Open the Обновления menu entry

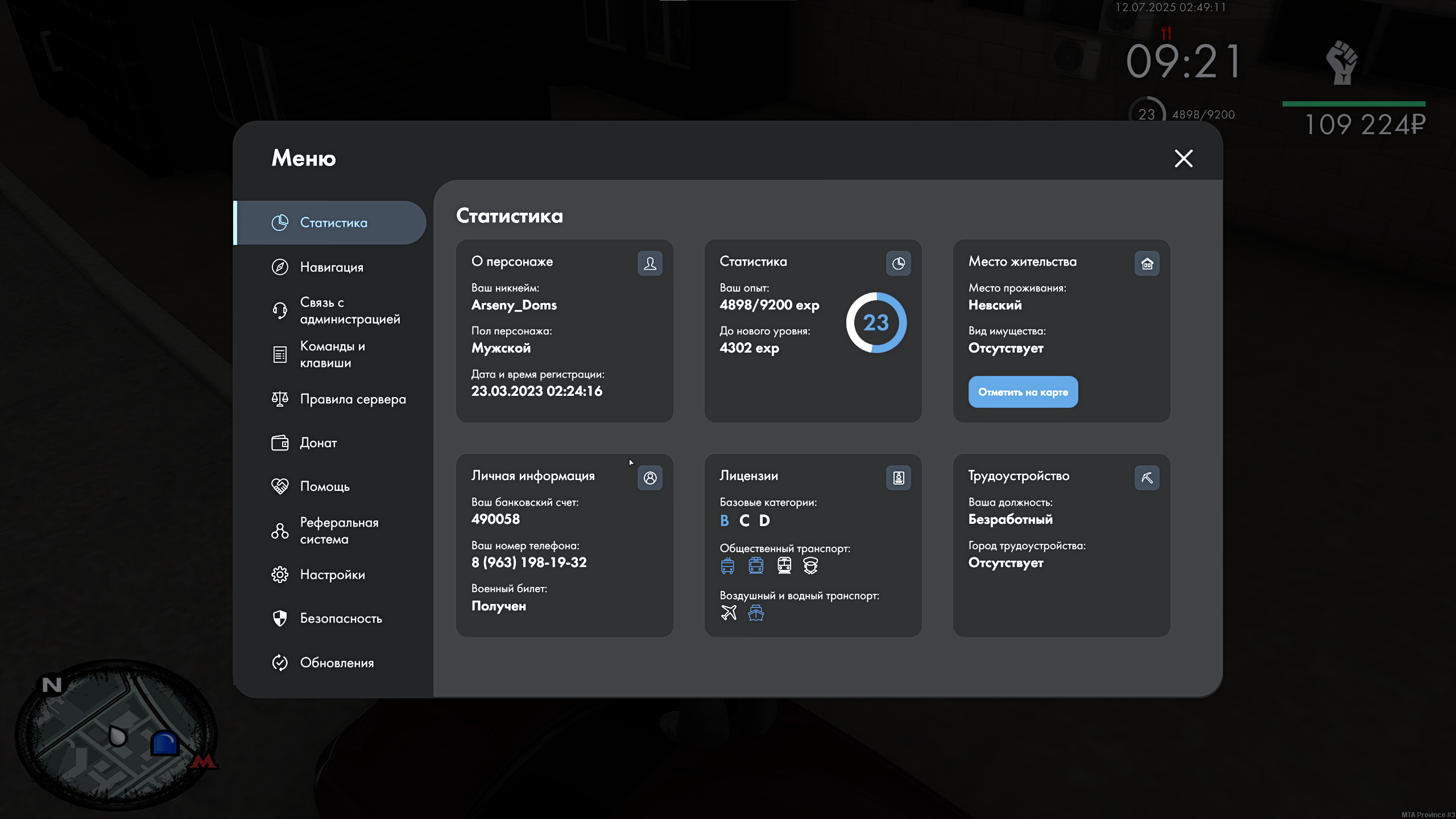[330, 663]
